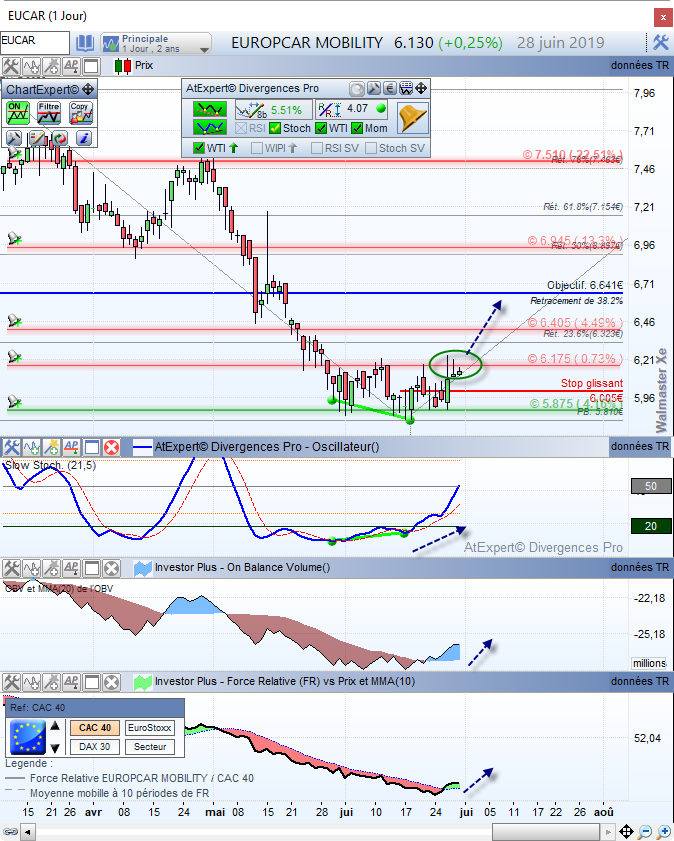This screenshot has width=674, height=841.
Task: Open Divergences Pro hammer settings icon
Action: click(x=373, y=88)
